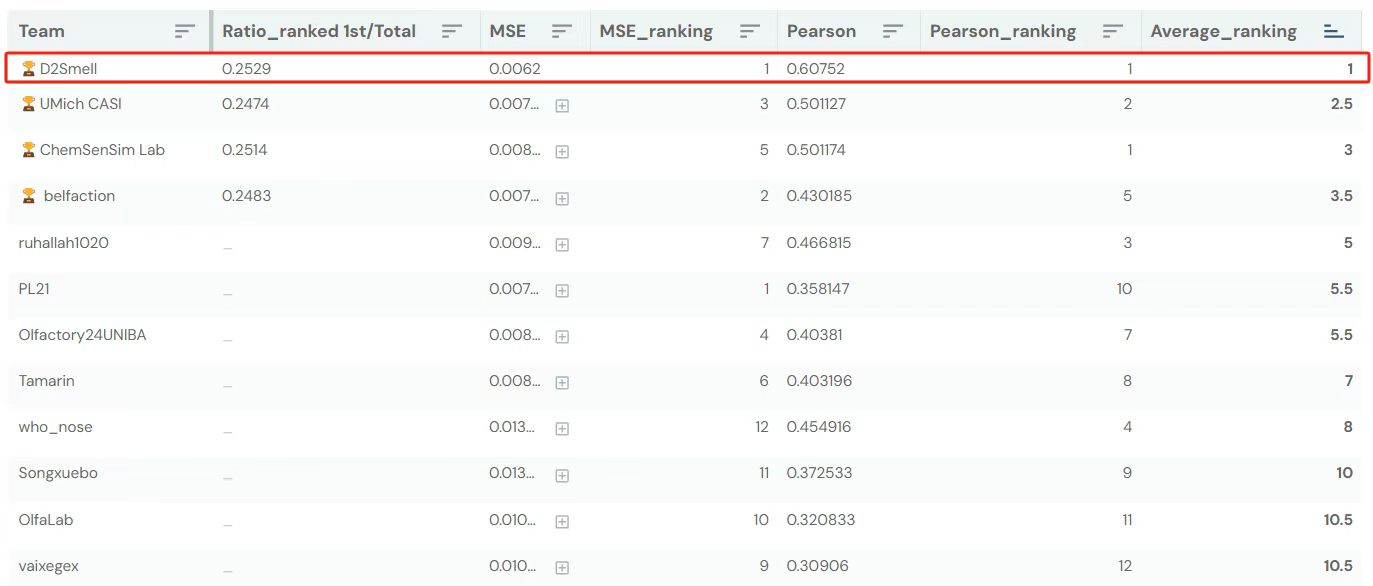The image size is (1373, 586).
Task: Click Pearson value 0.40381
Action: [x=814, y=335]
